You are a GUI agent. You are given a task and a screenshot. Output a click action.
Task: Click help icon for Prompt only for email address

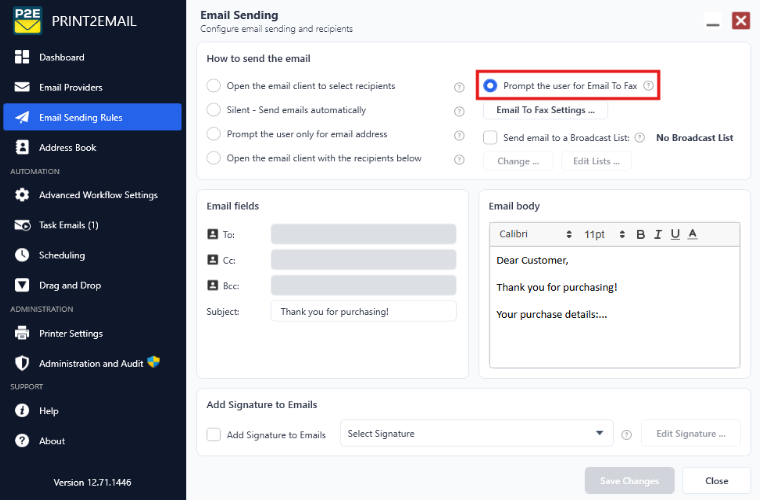[459, 136]
